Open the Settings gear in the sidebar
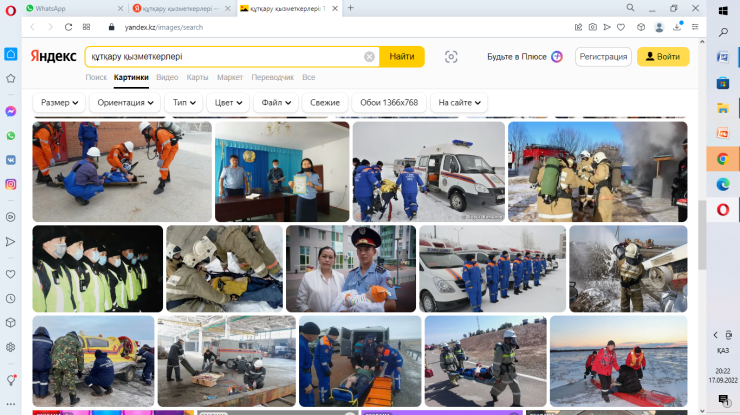Viewport: 740px width, 415px height. pos(10,347)
